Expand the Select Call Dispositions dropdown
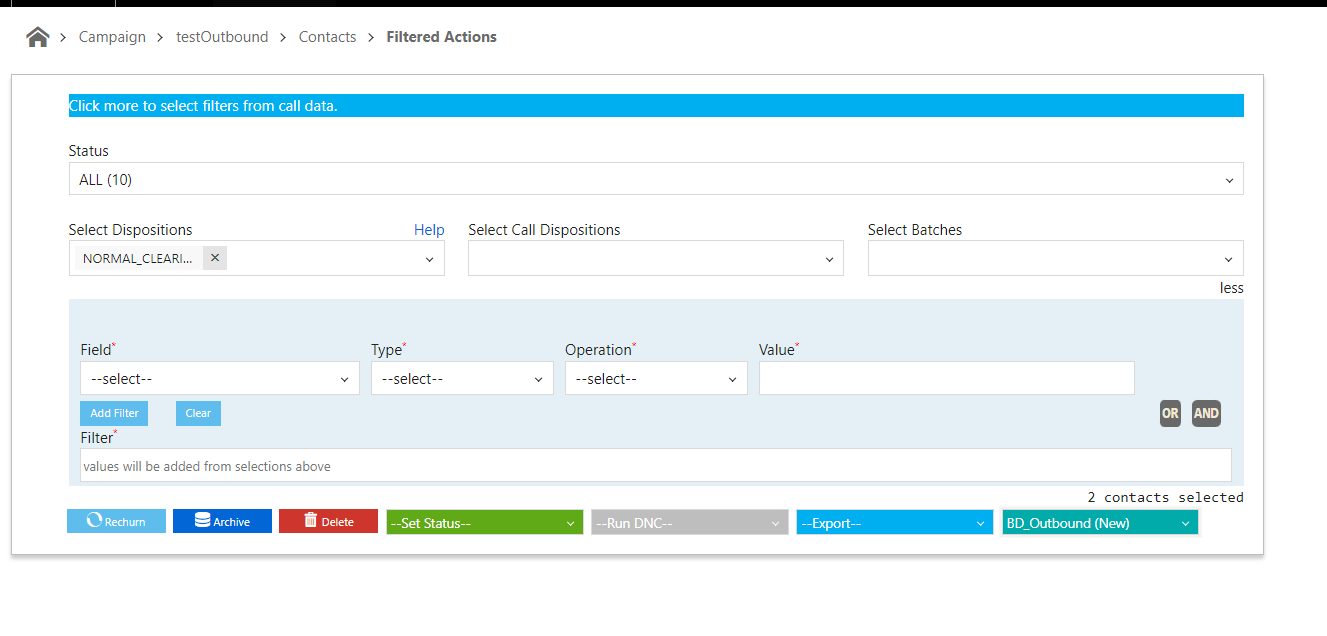 (655, 258)
